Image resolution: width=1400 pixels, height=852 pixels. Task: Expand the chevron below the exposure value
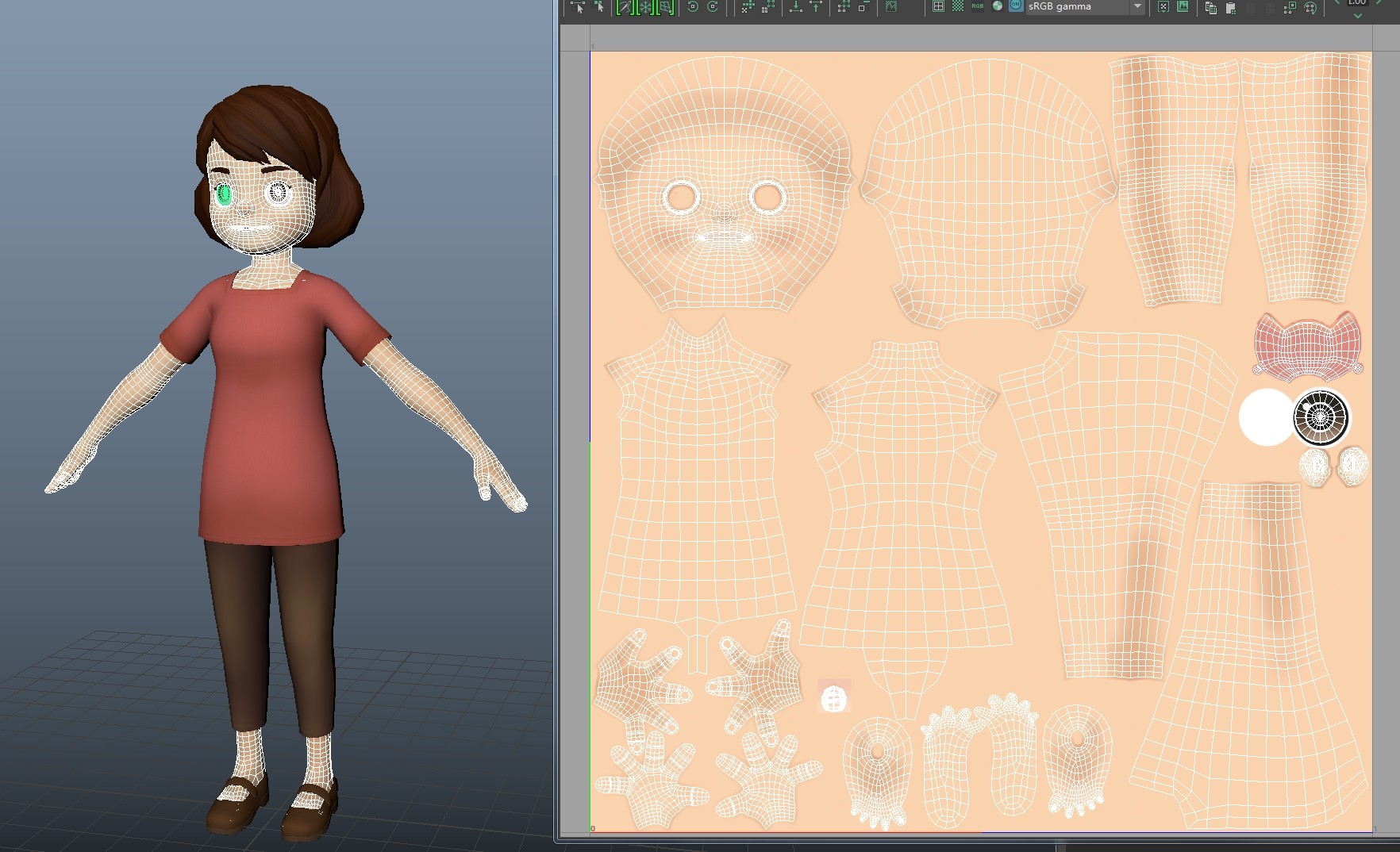pyautogui.click(x=1359, y=15)
